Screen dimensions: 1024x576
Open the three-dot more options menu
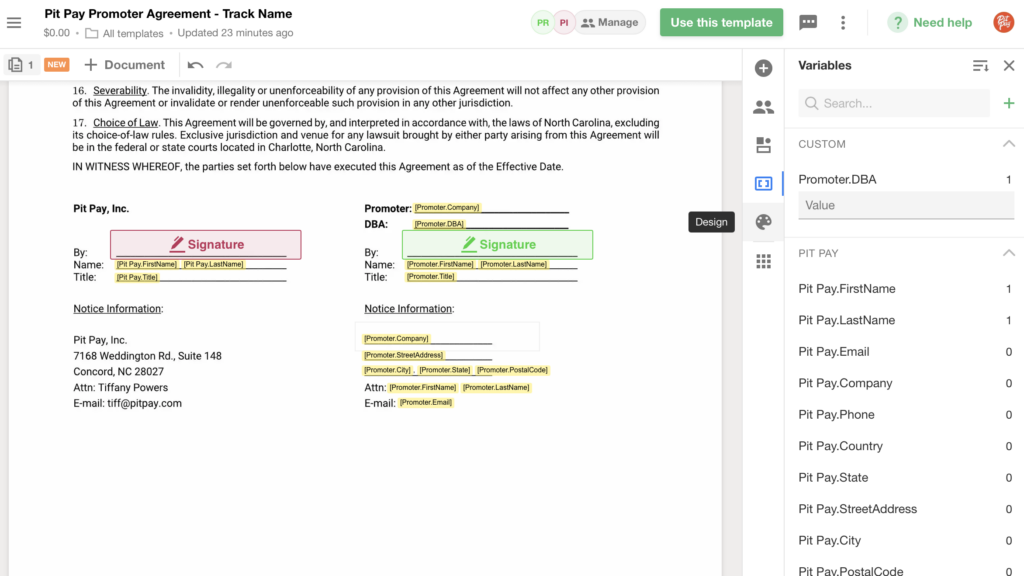pyautogui.click(x=843, y=22)
